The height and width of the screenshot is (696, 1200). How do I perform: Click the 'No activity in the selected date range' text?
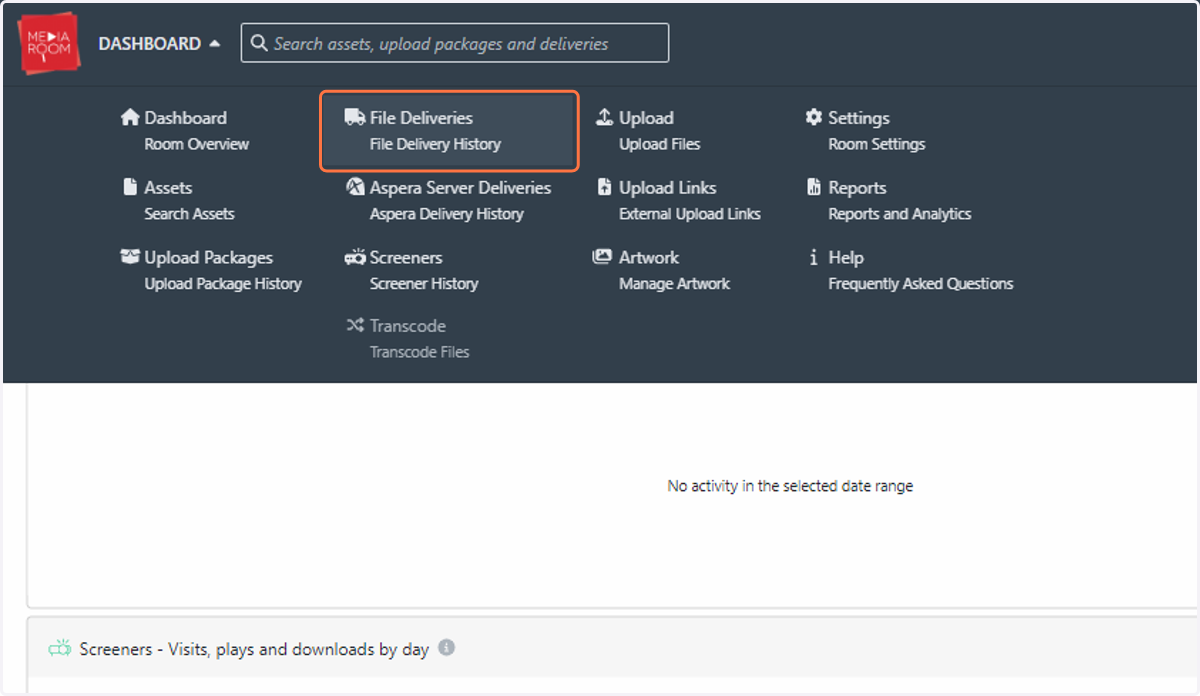790,486
